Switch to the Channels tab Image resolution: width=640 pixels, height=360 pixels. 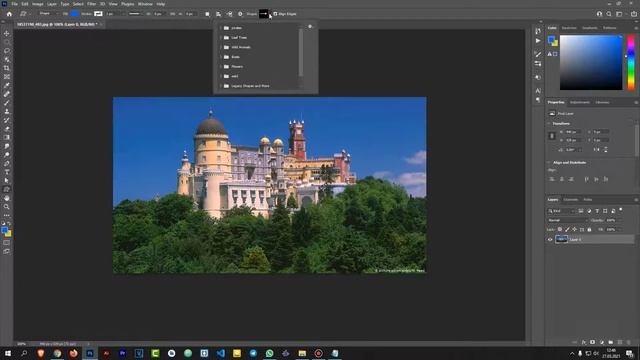pos(571,200)
